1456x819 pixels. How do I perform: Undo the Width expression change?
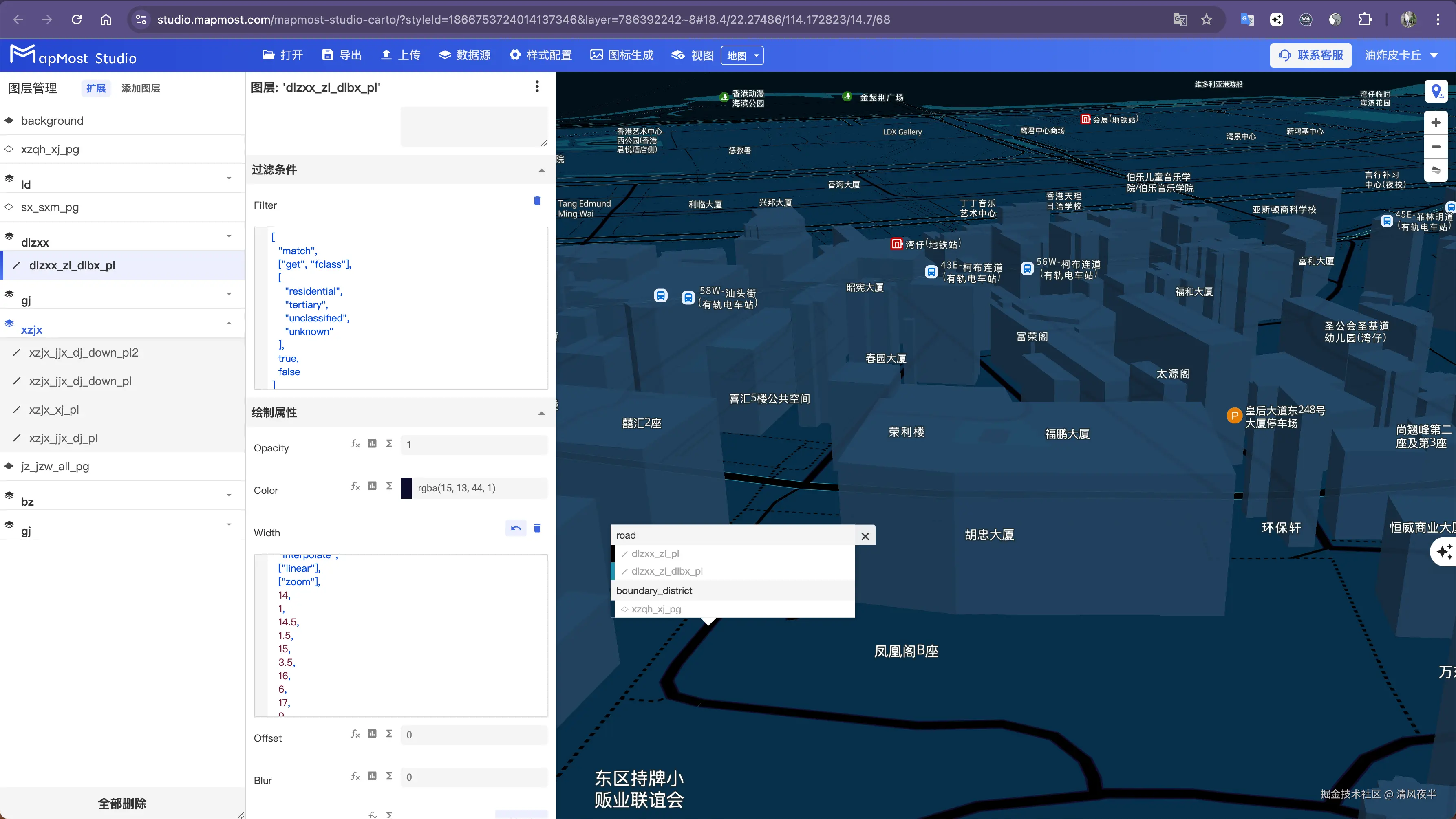[516, 528]
